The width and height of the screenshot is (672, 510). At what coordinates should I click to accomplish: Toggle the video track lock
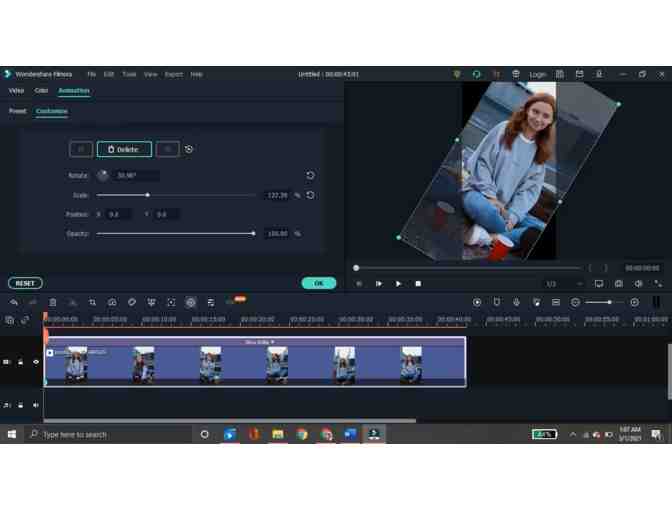(x=21, y=362)
